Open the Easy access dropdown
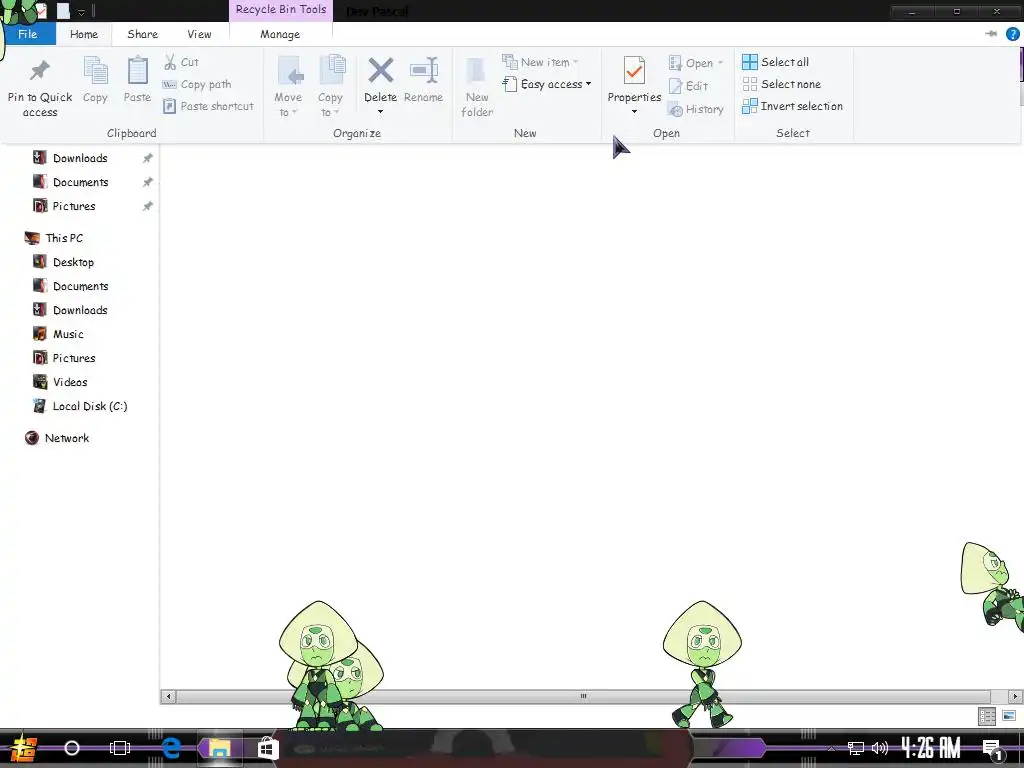This screenshot has width=1024, height=768. [547, 84]
